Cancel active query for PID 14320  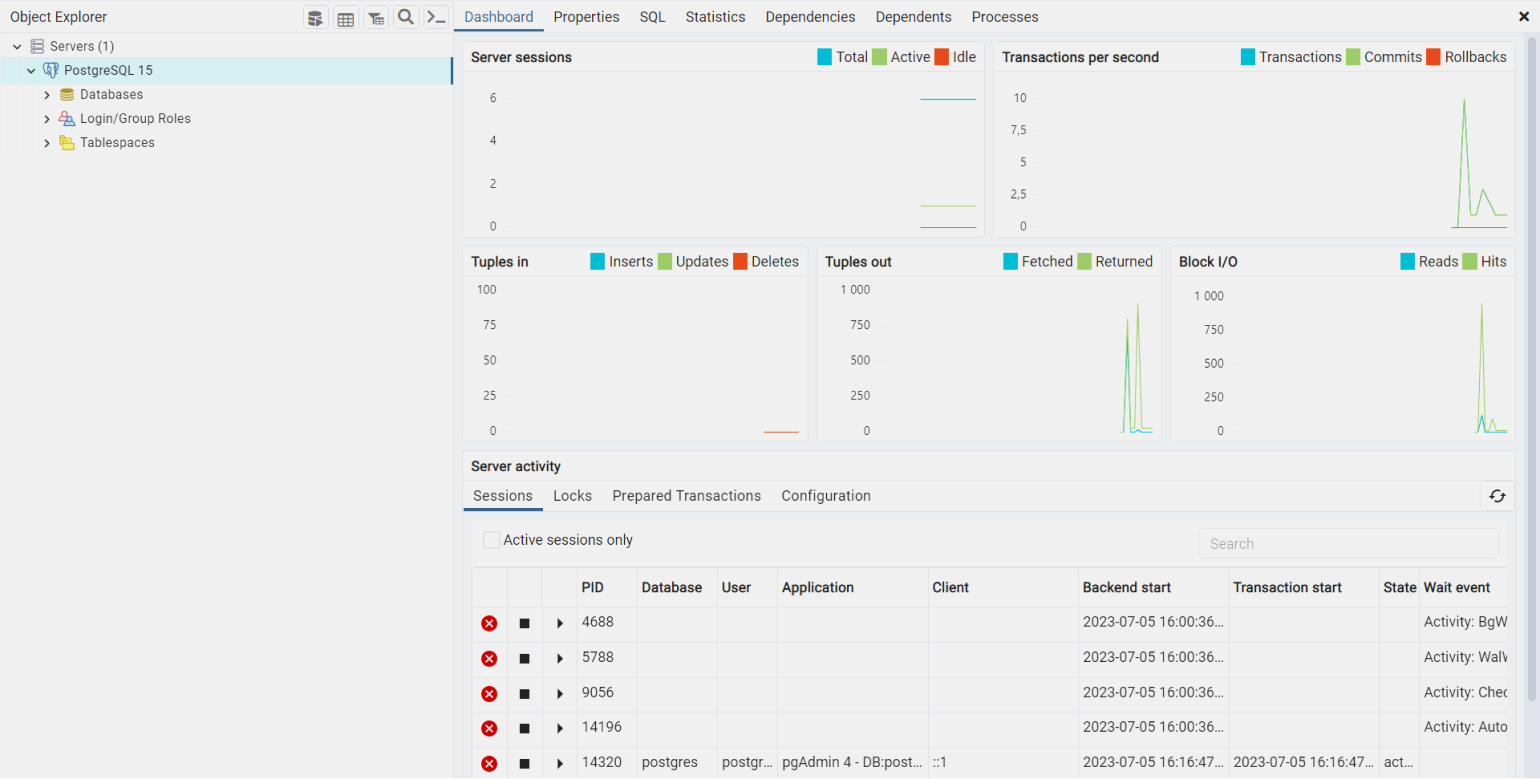(x=524, y=764)
